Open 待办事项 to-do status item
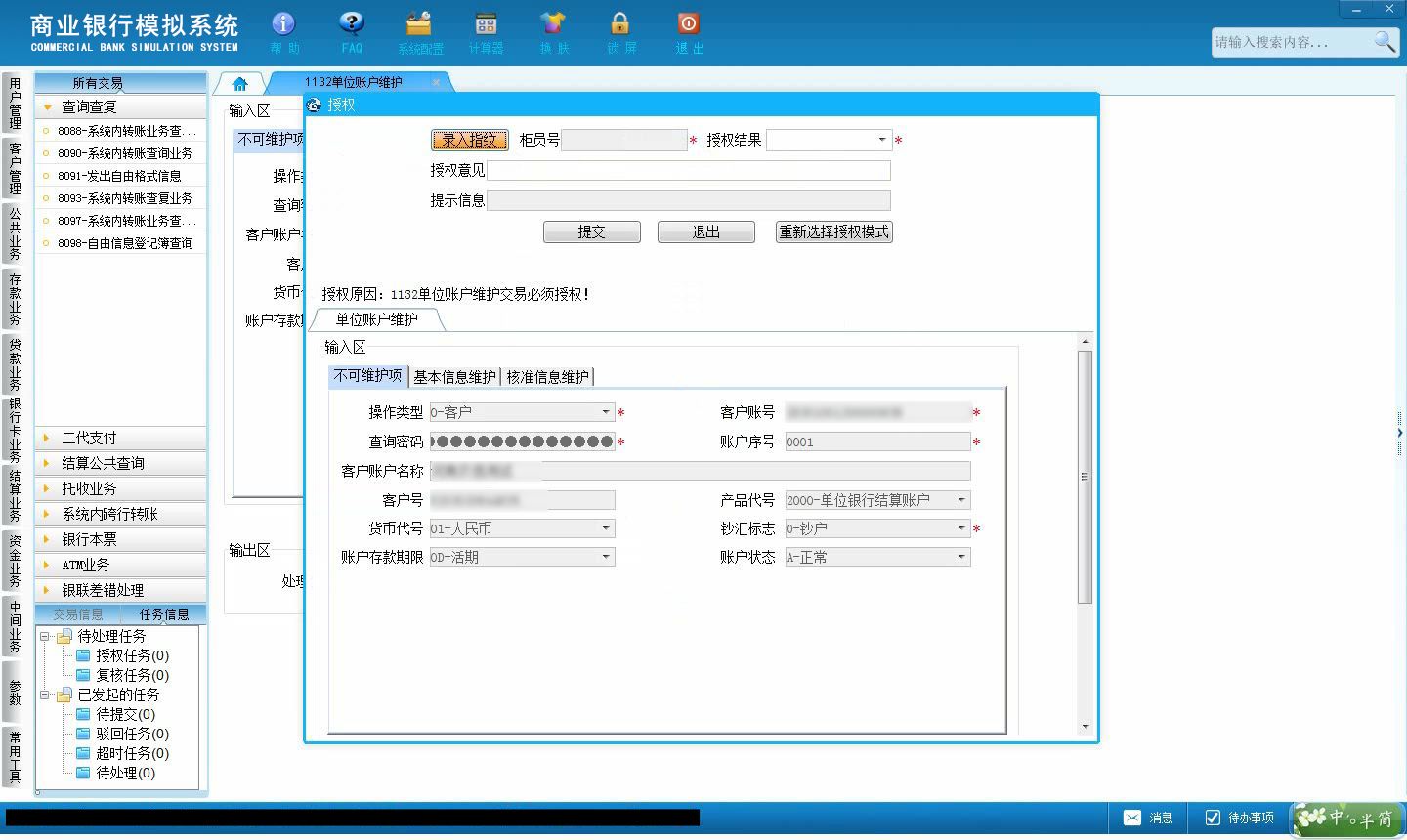The height and width of the screenshot is (840, 1407). (1240, 818)
